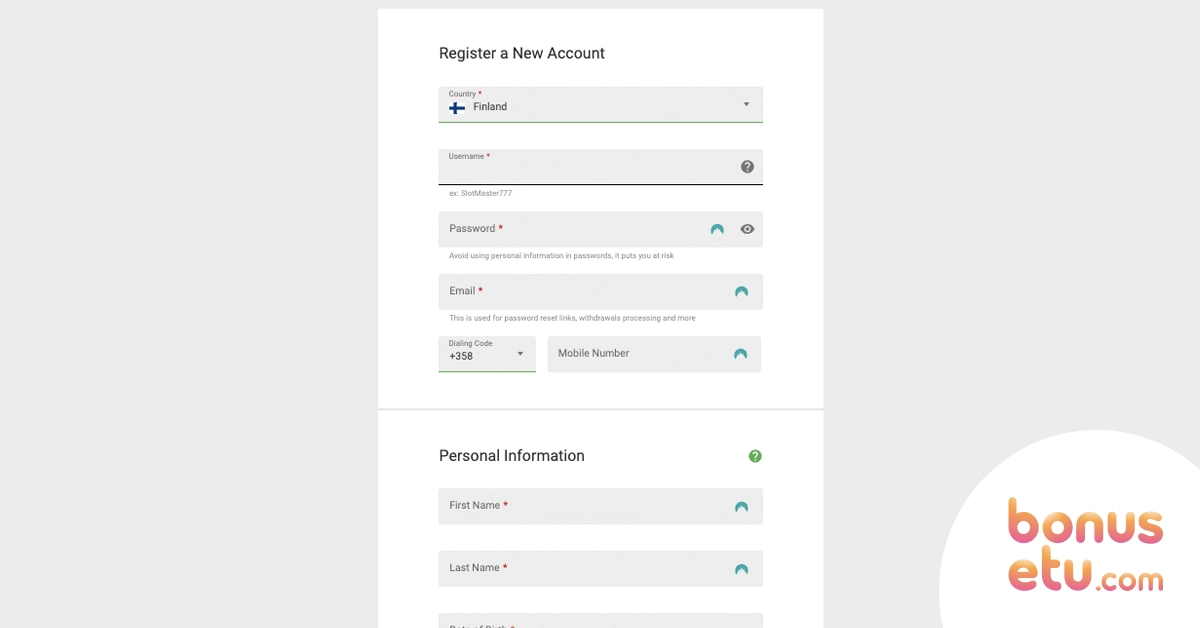Expand the Country dropdown arrow
Screen dimensions: 1200x628
[746, 104]
